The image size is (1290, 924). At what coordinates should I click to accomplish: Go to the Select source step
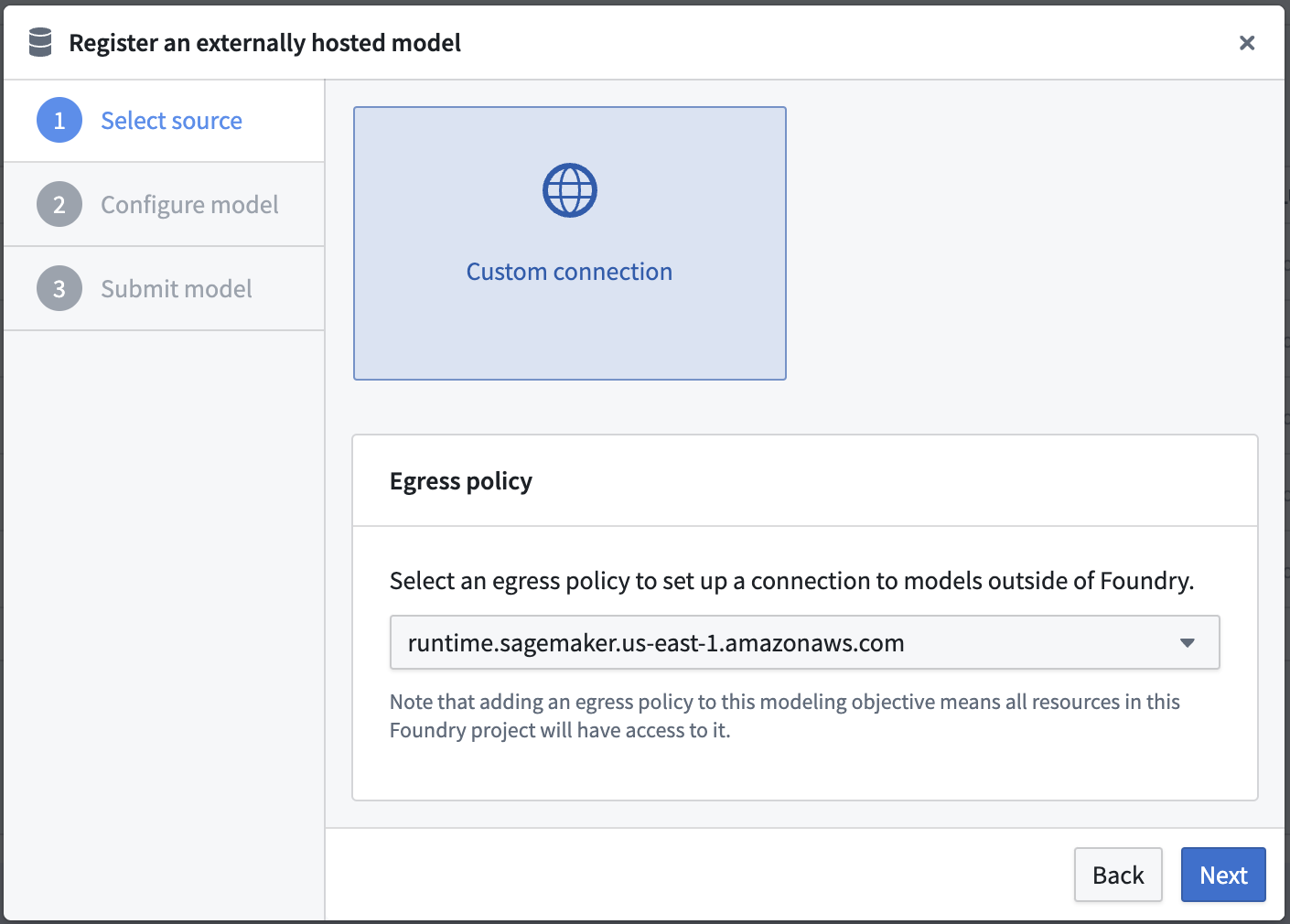165,121
